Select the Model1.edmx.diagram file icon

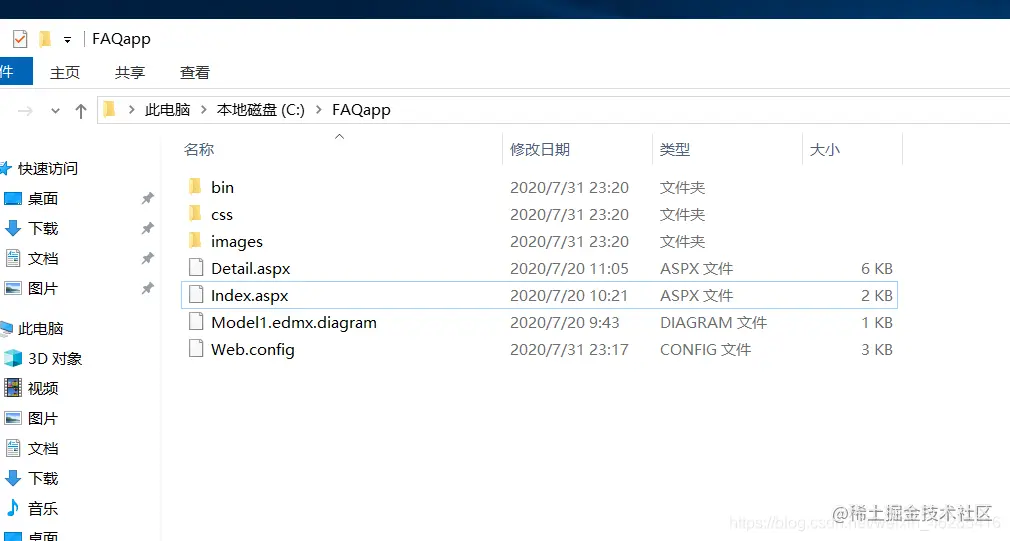coord(196,321)
